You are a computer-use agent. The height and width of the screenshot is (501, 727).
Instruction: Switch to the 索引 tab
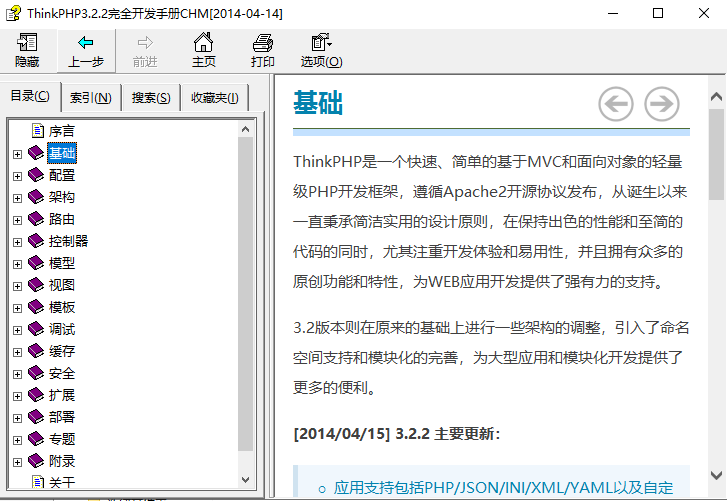tap(90, 98)
